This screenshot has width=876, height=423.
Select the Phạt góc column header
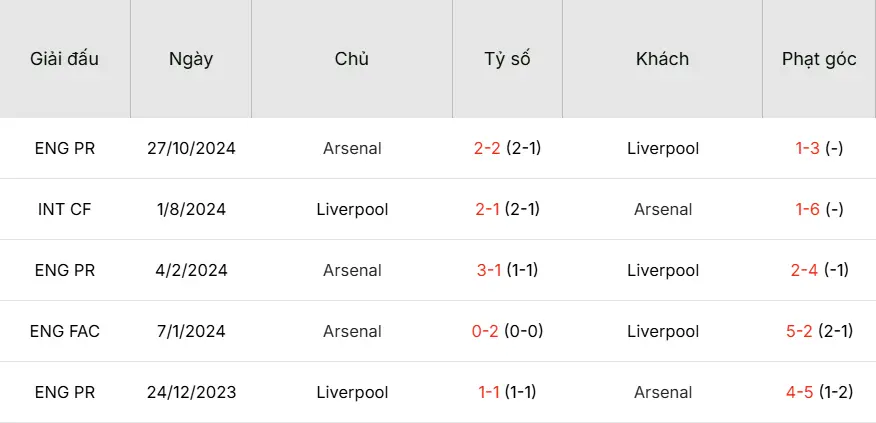coord(819,59)
